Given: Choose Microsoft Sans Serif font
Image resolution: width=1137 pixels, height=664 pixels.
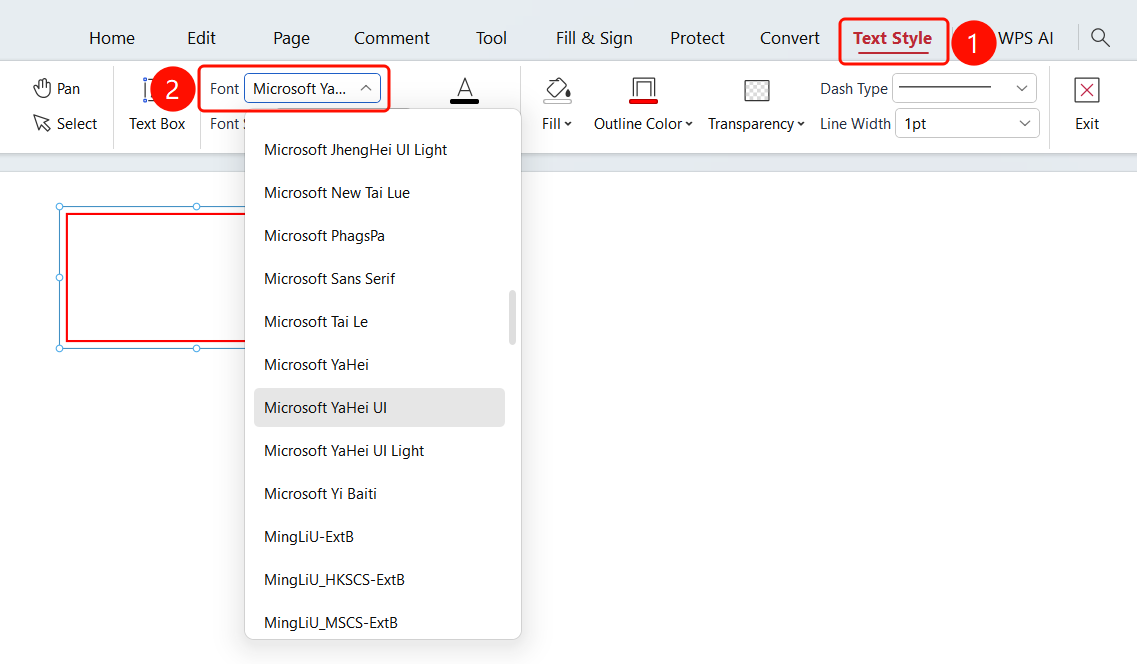Looking at the screenshot, I should [x=379, y=278].
